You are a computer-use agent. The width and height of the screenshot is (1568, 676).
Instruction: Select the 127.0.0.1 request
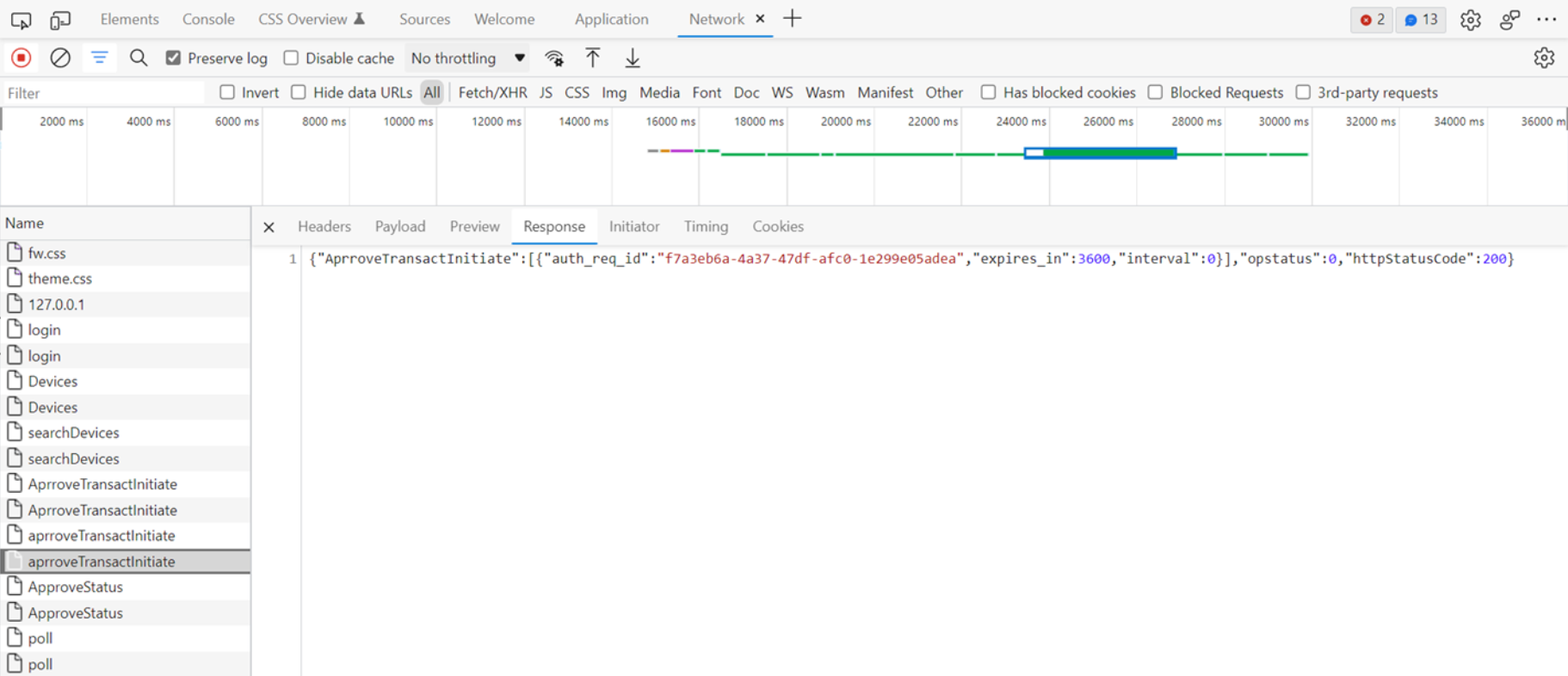click(126, 304)
